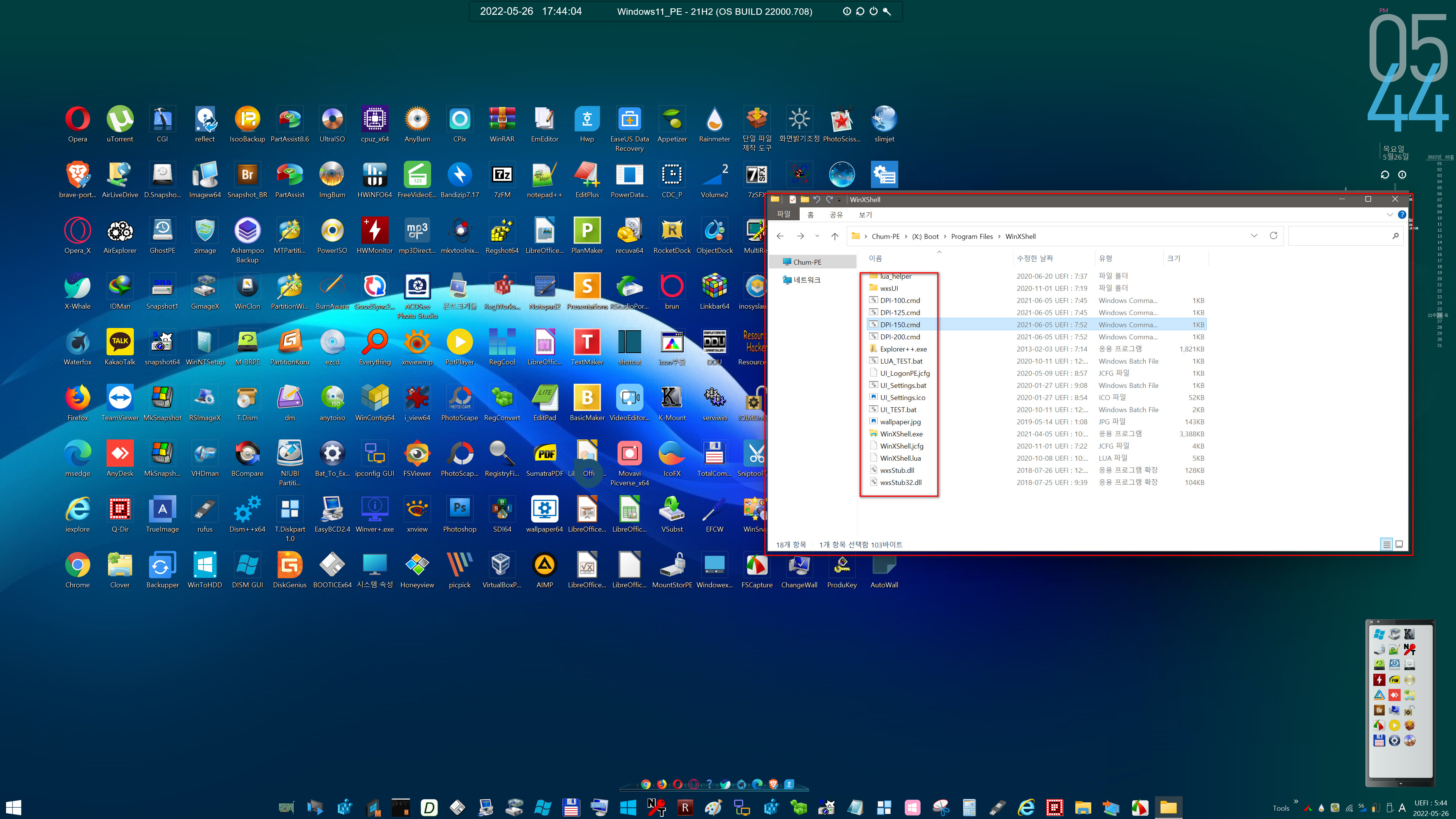
Task: Select wallpaper.jpg file
Action: (x=900, y=422)
